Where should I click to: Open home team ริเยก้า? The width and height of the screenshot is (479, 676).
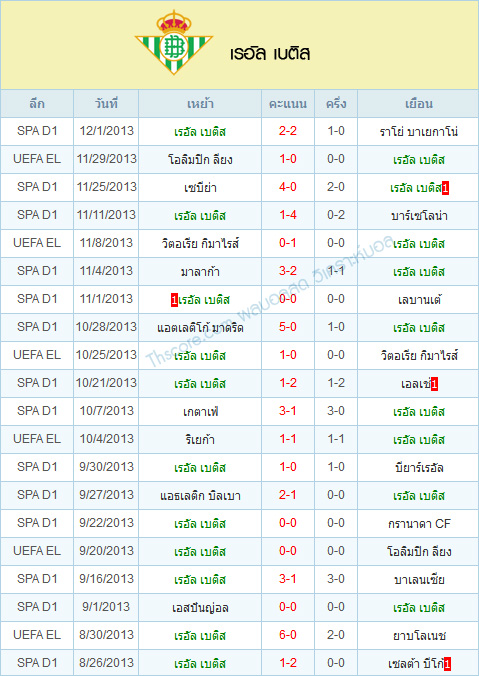tap(200, 440)
